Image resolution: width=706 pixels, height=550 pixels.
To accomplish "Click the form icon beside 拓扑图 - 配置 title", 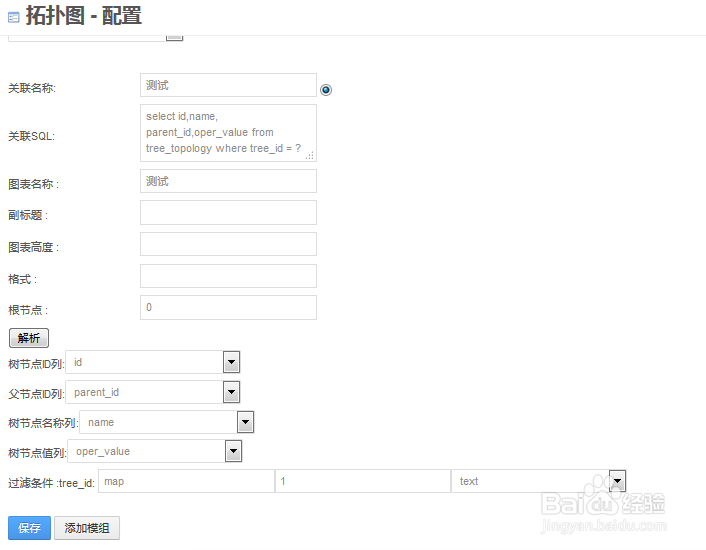I will 14,18.
